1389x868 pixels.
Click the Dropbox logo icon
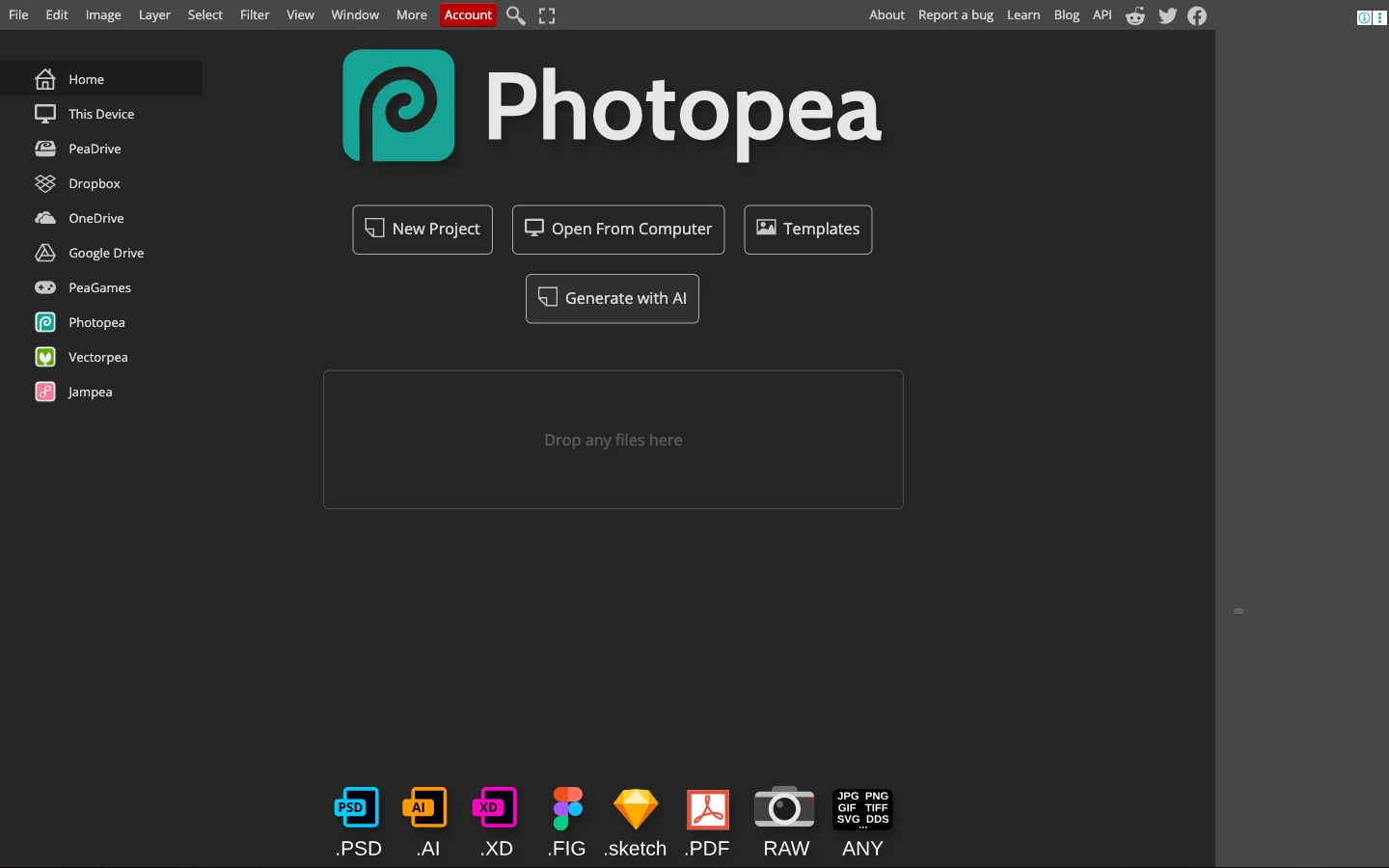pos(45,183)
